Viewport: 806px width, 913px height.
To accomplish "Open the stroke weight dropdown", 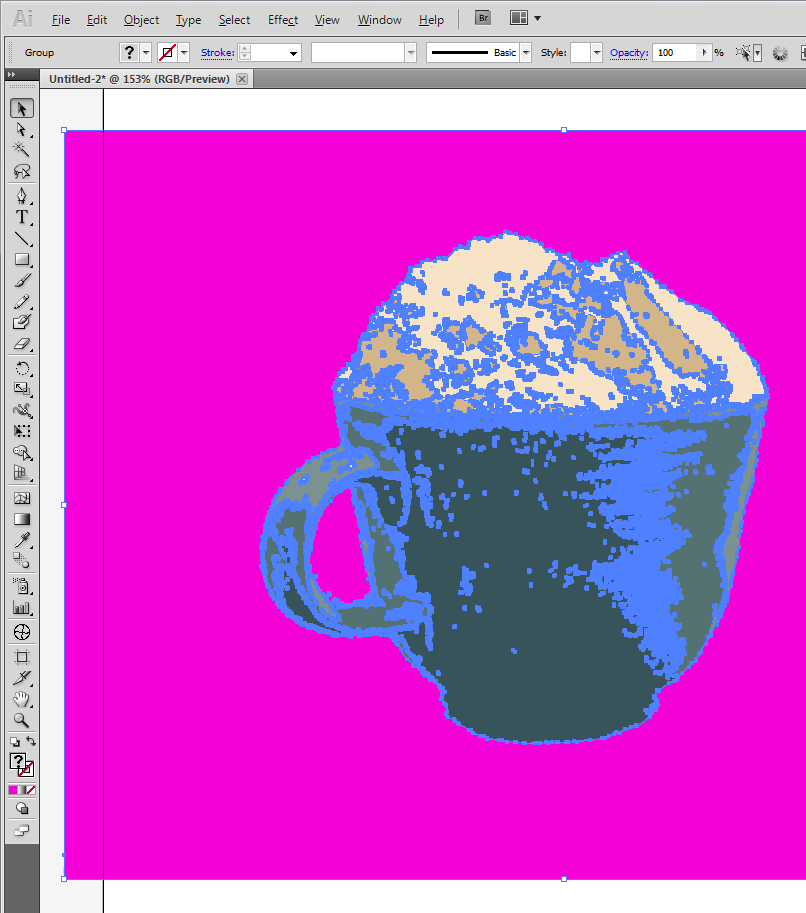I will pyautogui.click(x=294, y=53).
